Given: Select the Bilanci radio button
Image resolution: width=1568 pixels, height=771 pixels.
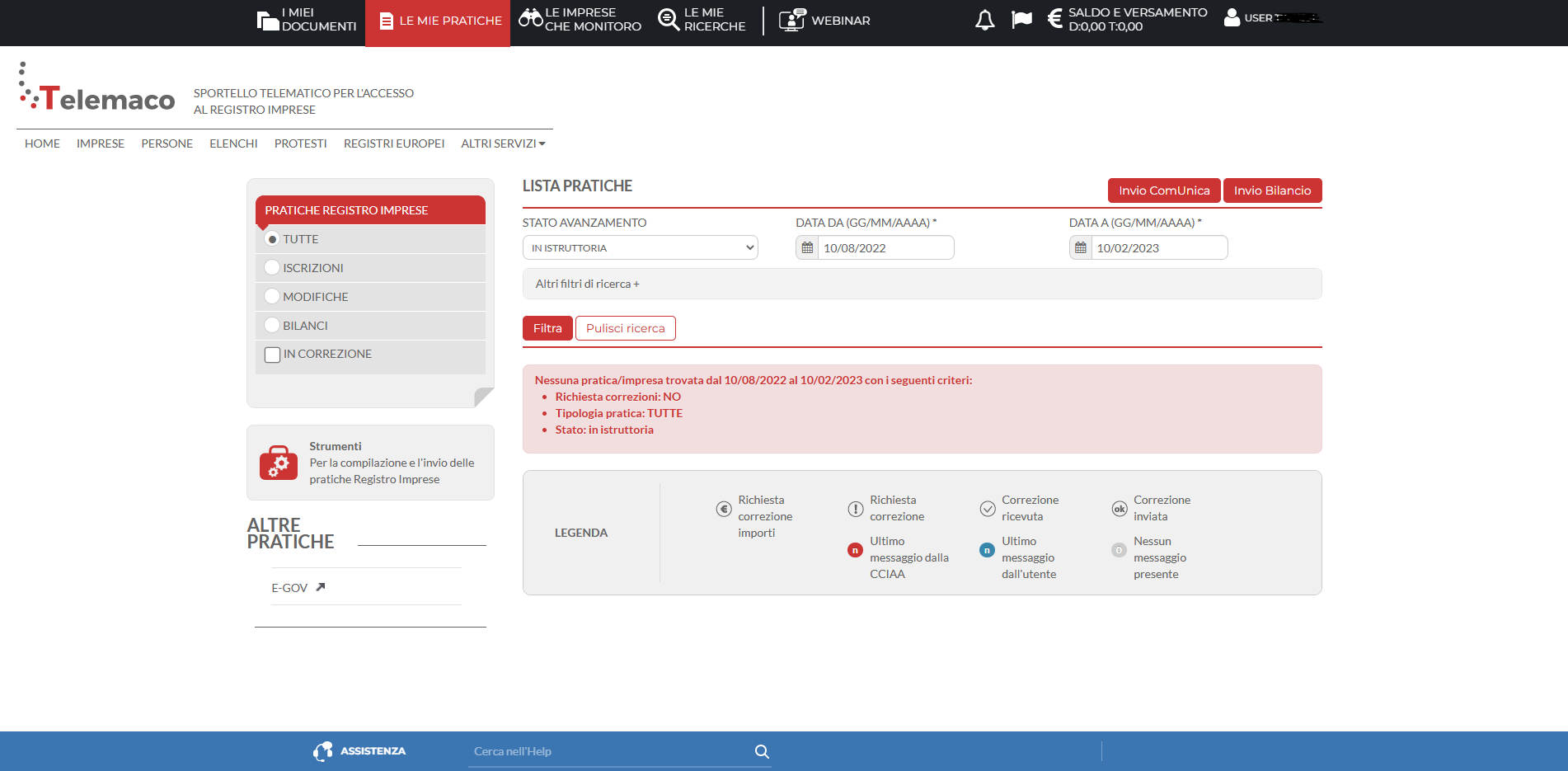Looking at the screenshot, I should click(272, 326).
